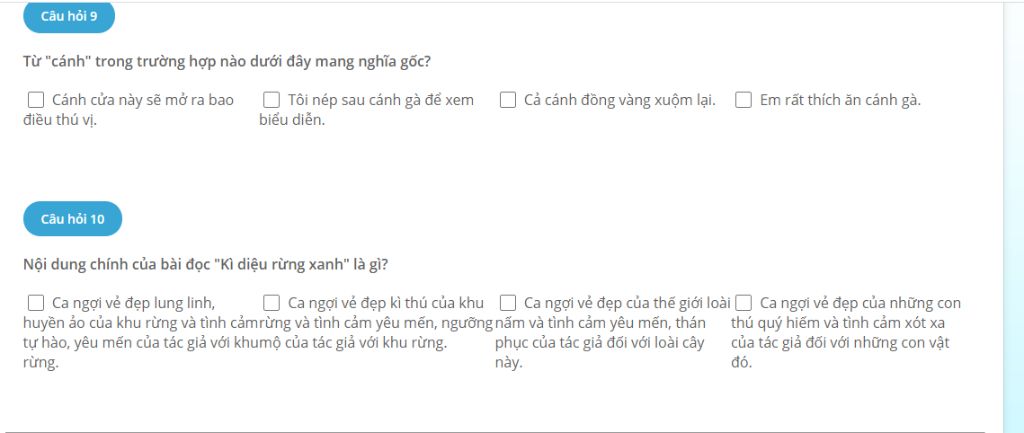Click the answer label 'Cả cánh đồng vàng xuộm lại.'
1024x433 pixels.
[x=620, y=101]
